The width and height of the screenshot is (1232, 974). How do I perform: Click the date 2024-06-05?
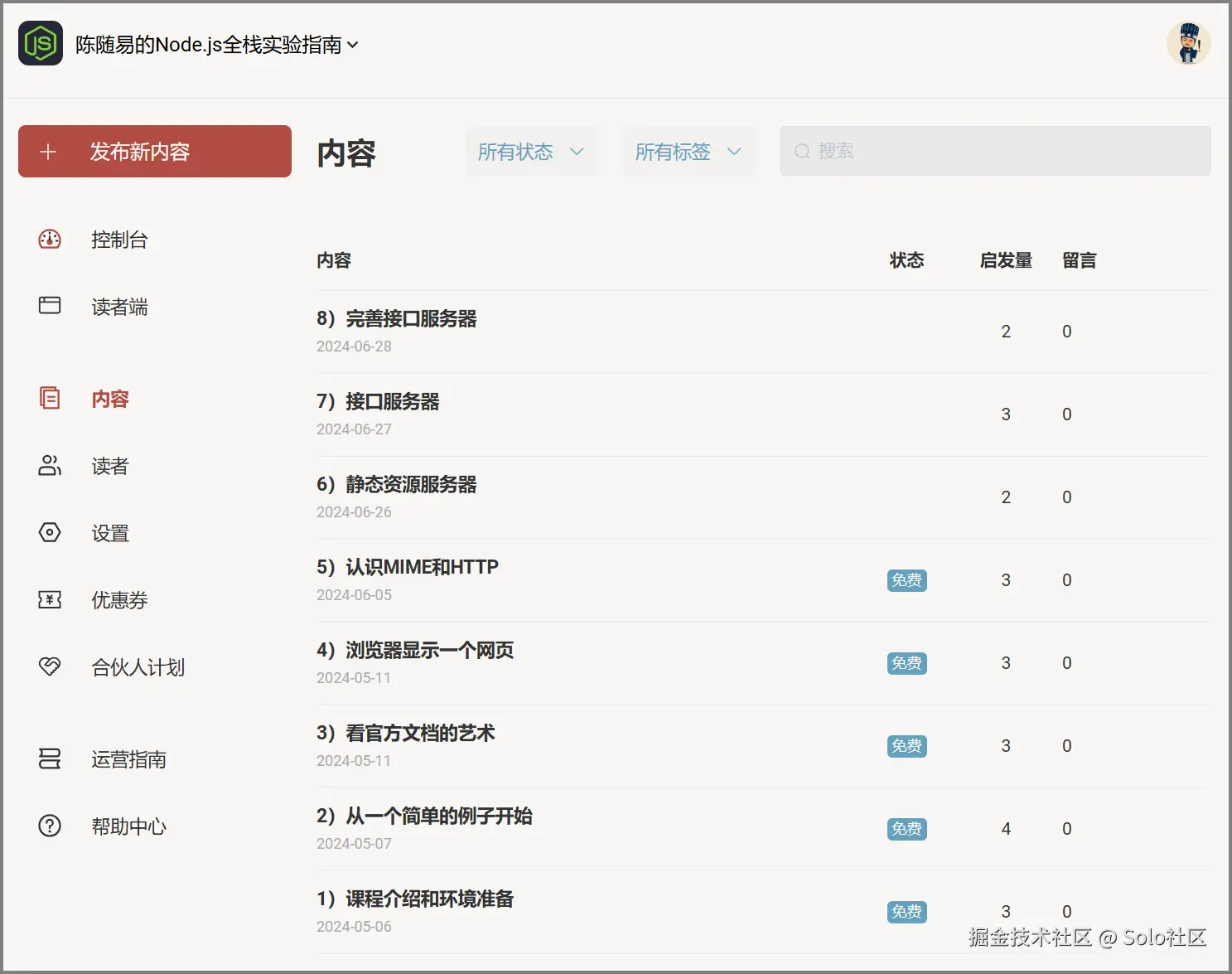point(354,595)
